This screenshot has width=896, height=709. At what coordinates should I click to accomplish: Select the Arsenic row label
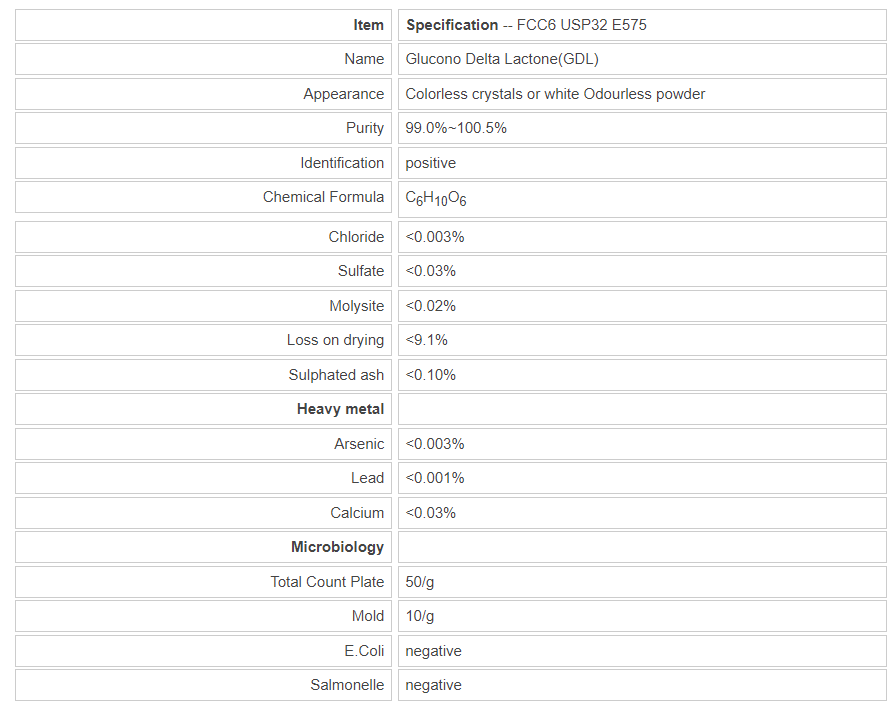coord(359,444)
